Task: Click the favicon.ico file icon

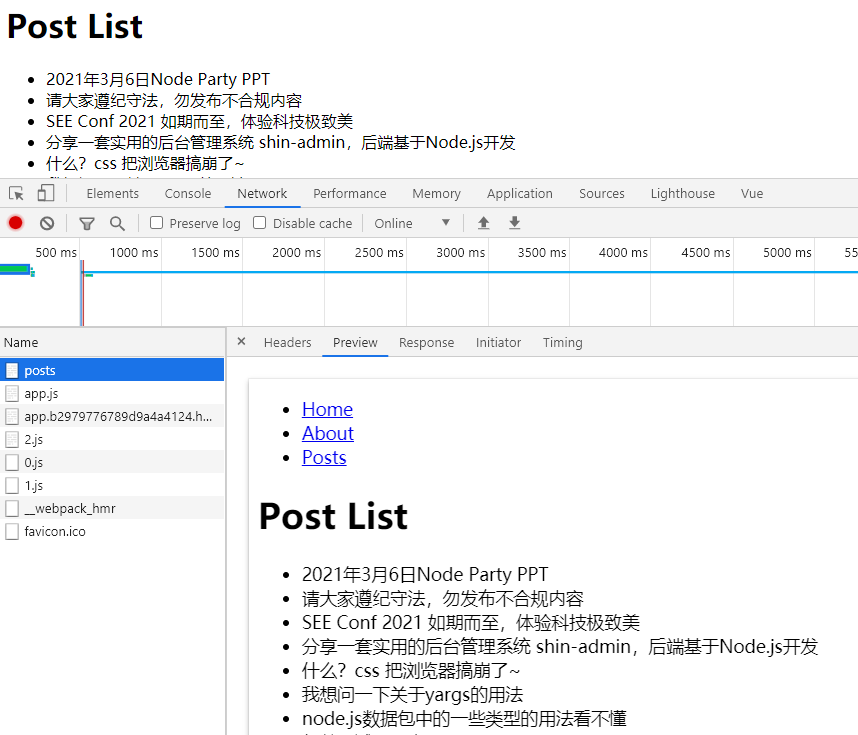Action: tap(12, 531)
